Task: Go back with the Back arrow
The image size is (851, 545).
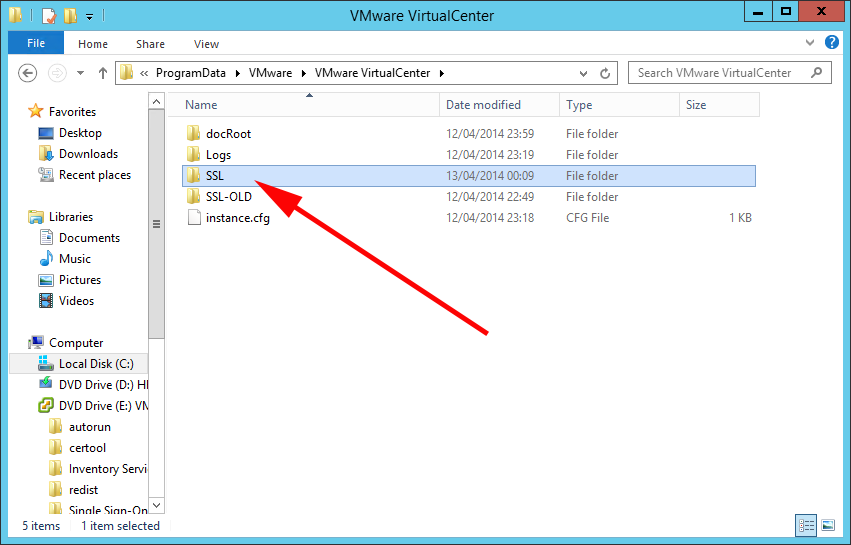Action: pyautogui.click(x=28, y=73)
